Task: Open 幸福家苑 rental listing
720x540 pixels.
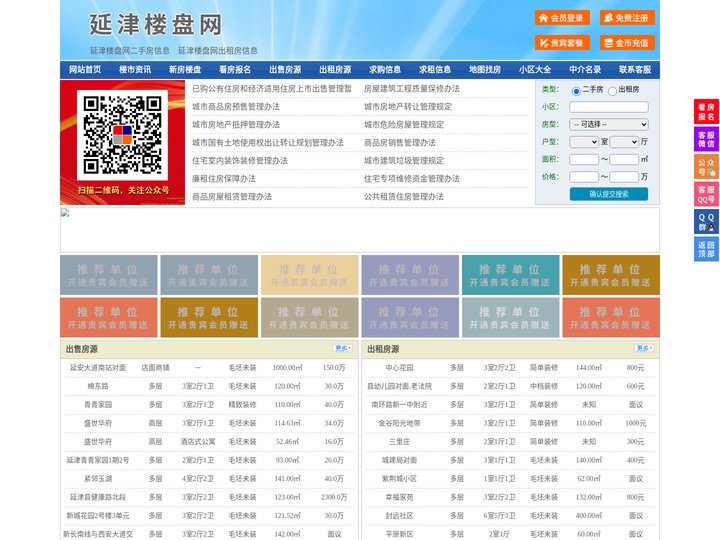Action: pyautogui.click(x=399, y=497)
